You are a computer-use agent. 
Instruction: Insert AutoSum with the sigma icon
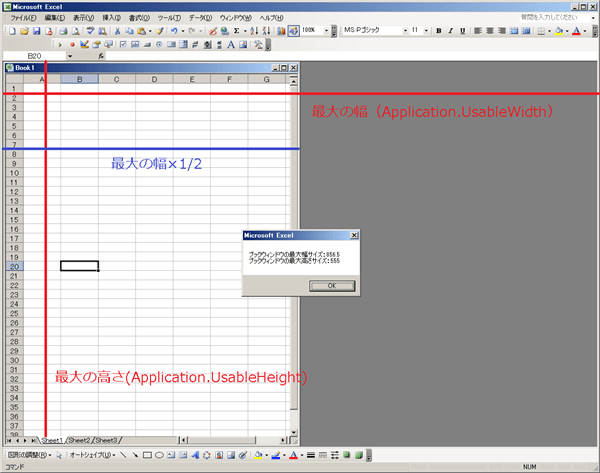click(237, 31)
